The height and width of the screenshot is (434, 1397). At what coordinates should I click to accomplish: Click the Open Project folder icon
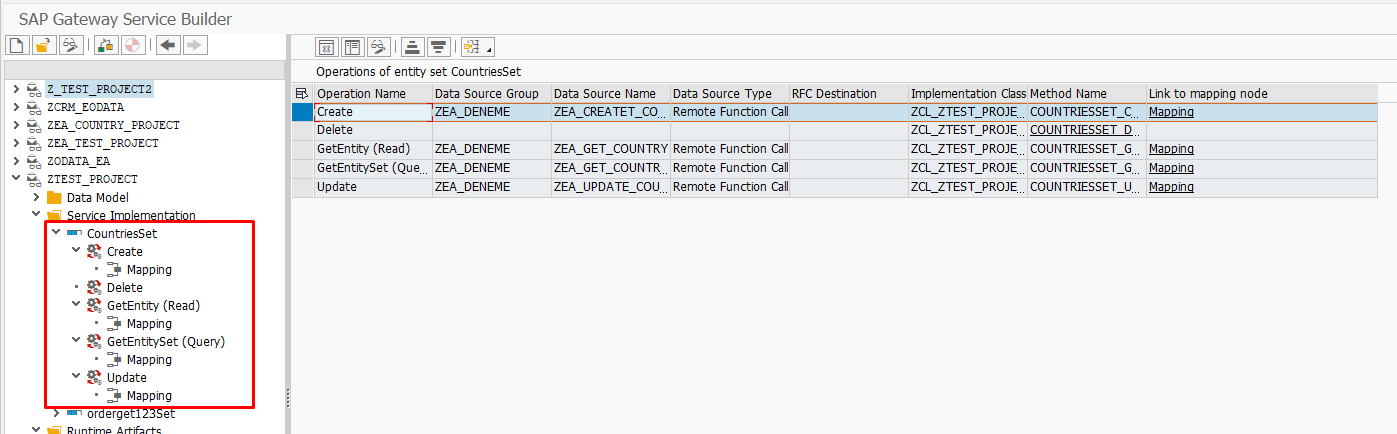(43, 45)
